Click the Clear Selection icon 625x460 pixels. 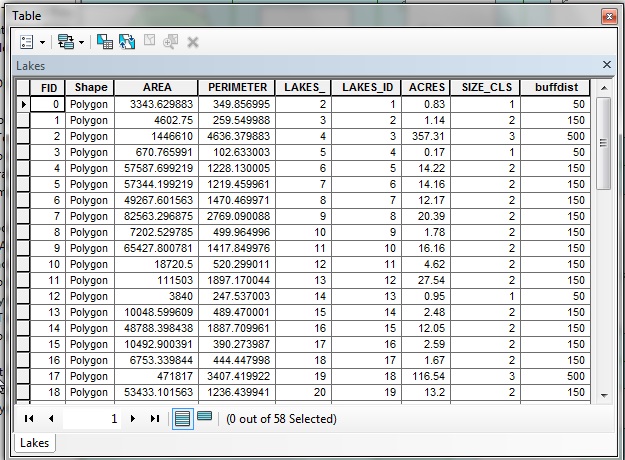tap(149, 40)
